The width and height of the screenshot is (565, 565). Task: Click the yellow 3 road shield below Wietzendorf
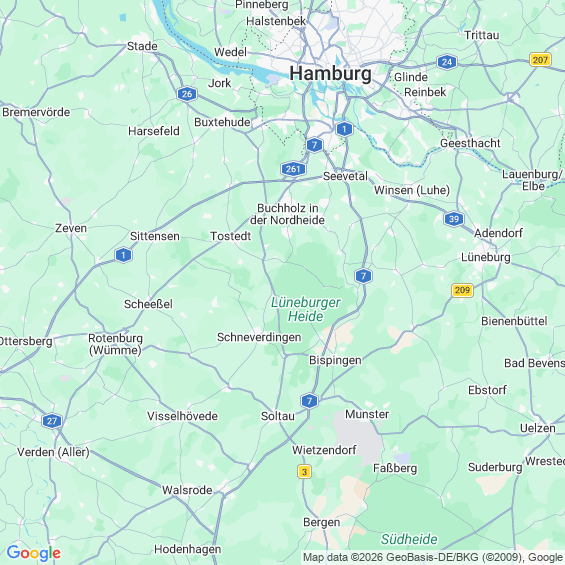pyautogui.click(x=304, y=472)
